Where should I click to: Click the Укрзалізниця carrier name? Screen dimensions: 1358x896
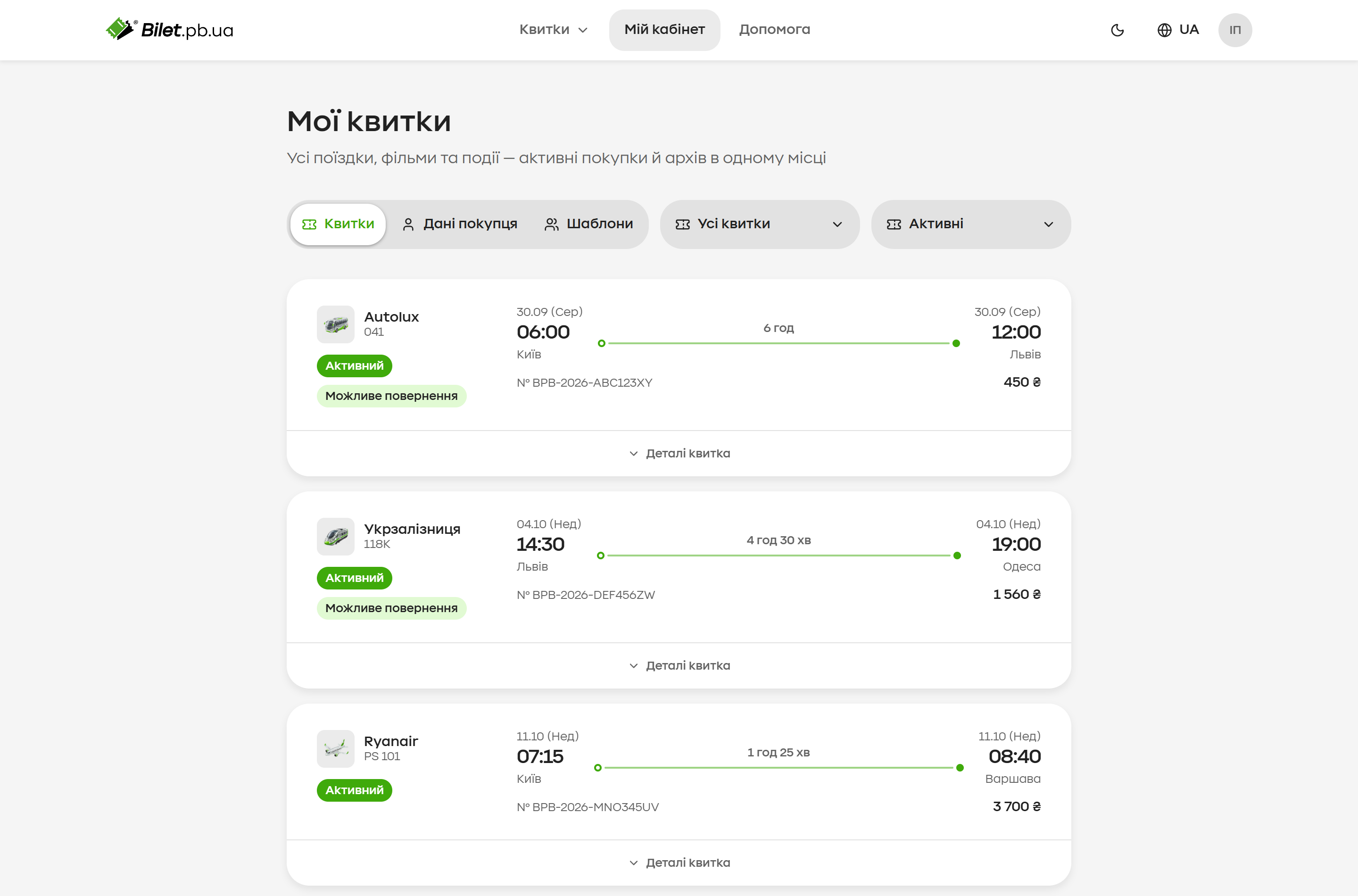point(412,529)
